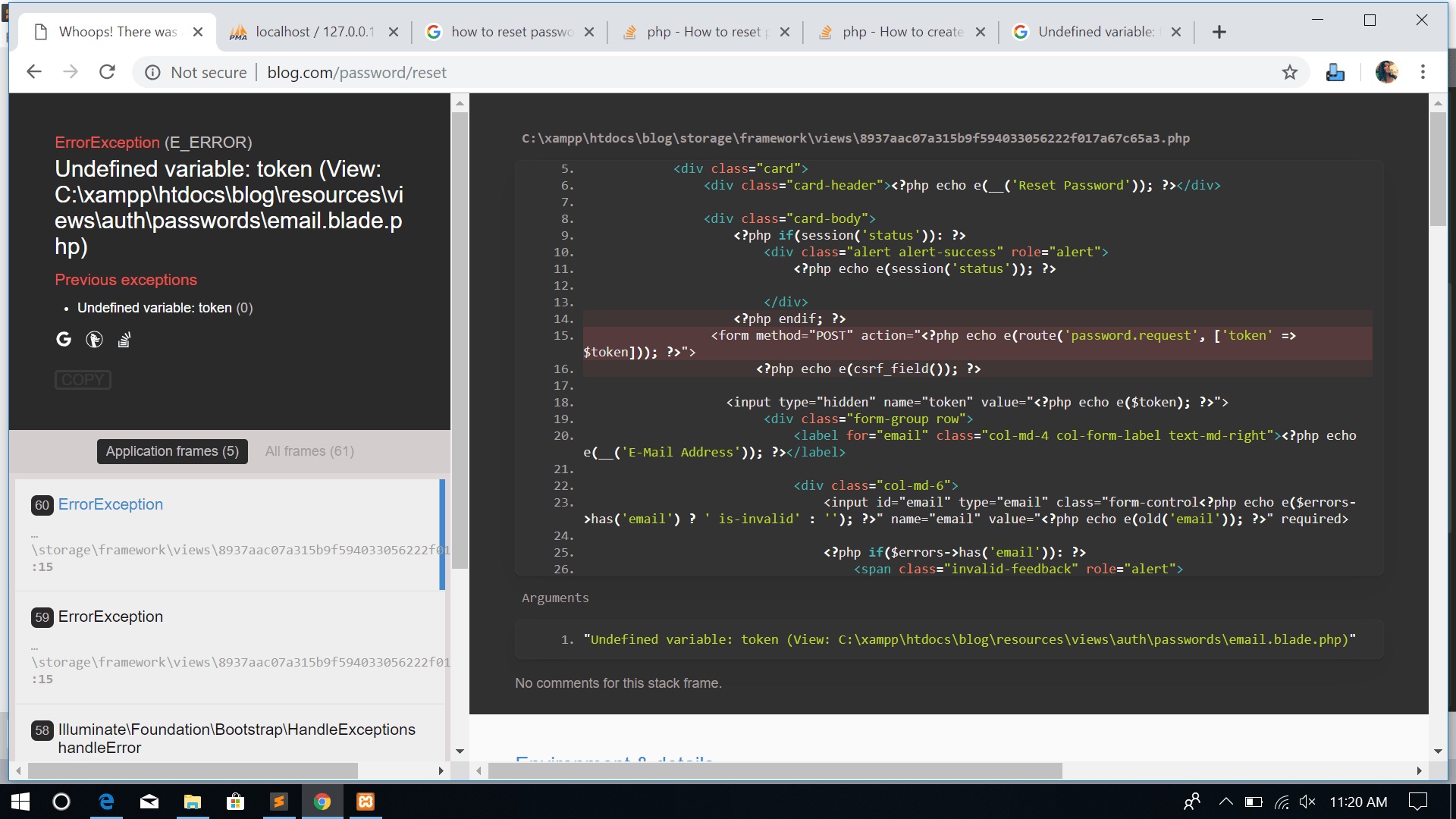Click right pane horizontal scrollbar thumb

(x=775, y=770)
